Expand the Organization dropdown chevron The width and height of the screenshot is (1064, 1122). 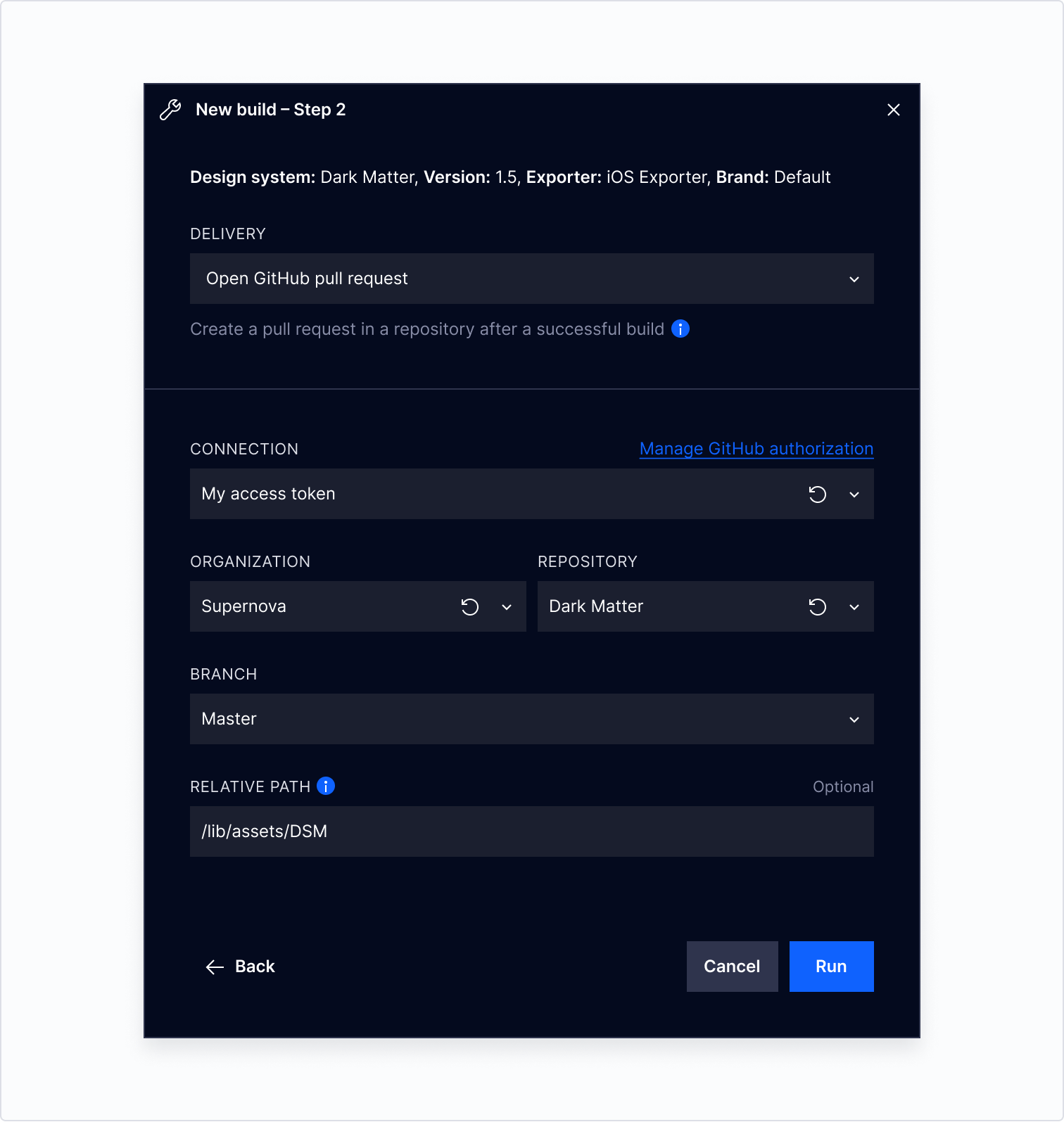click(507, 607)
